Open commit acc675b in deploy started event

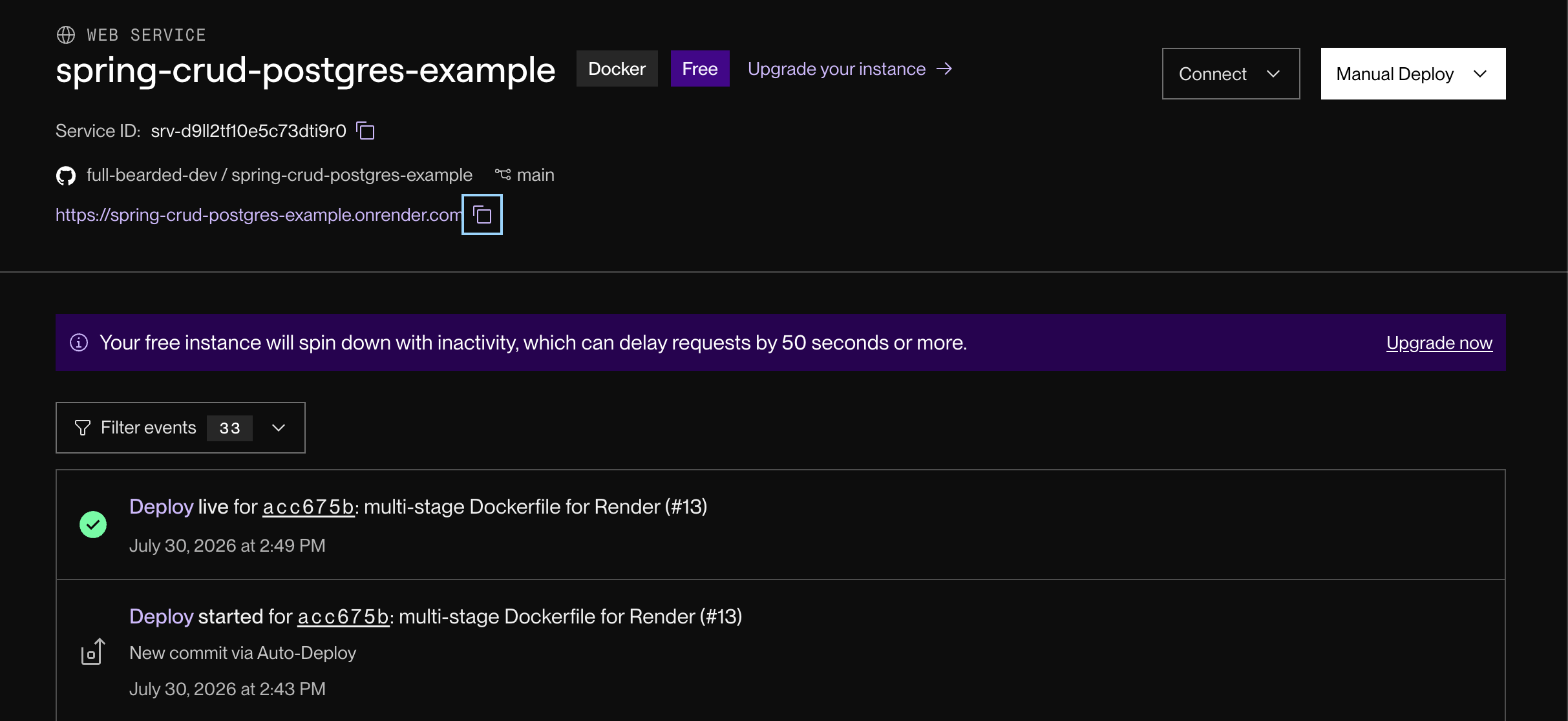pyautogui.click(x=343, y=617)
